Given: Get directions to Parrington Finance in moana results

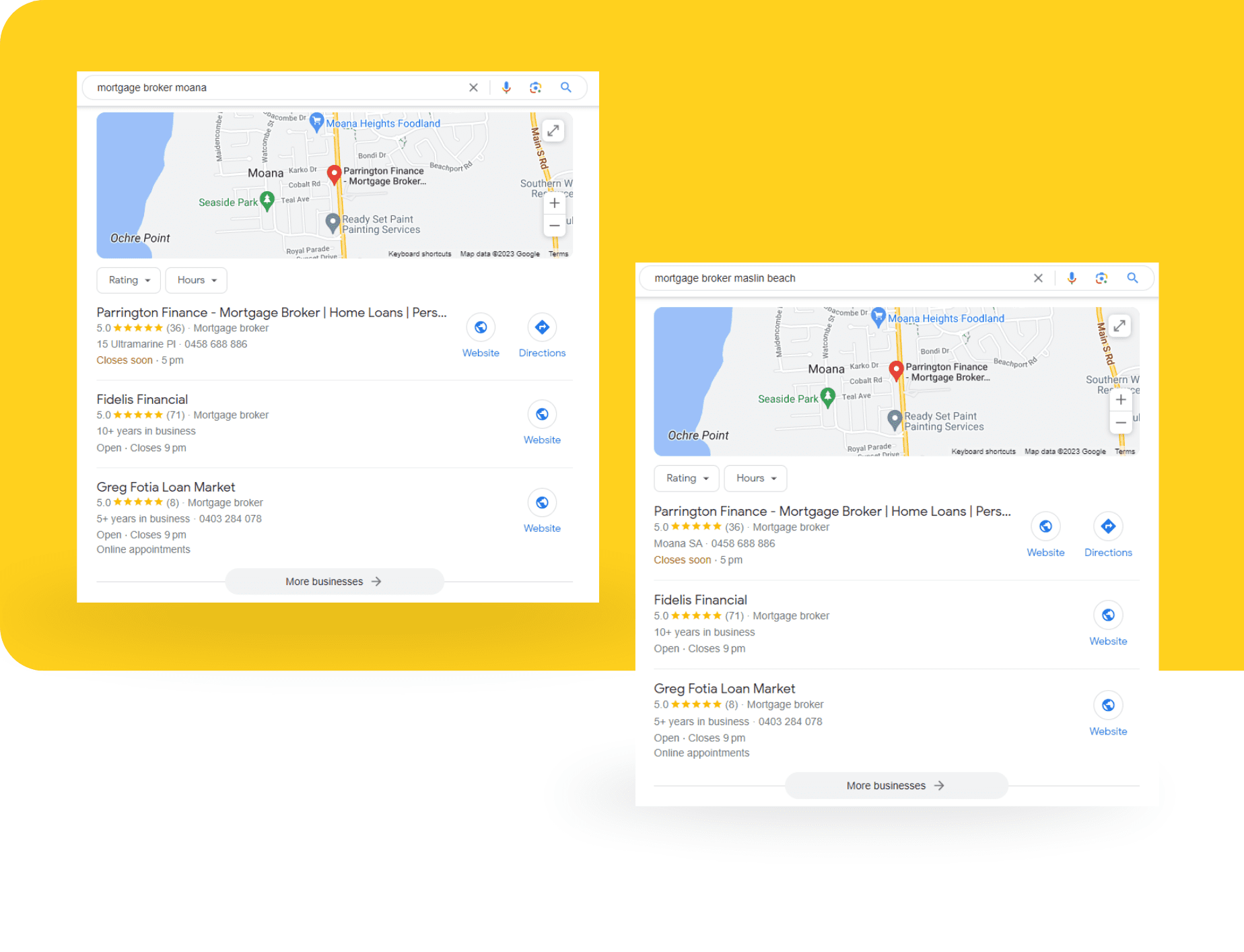Looking at the screenshot, I should point(542,335).
